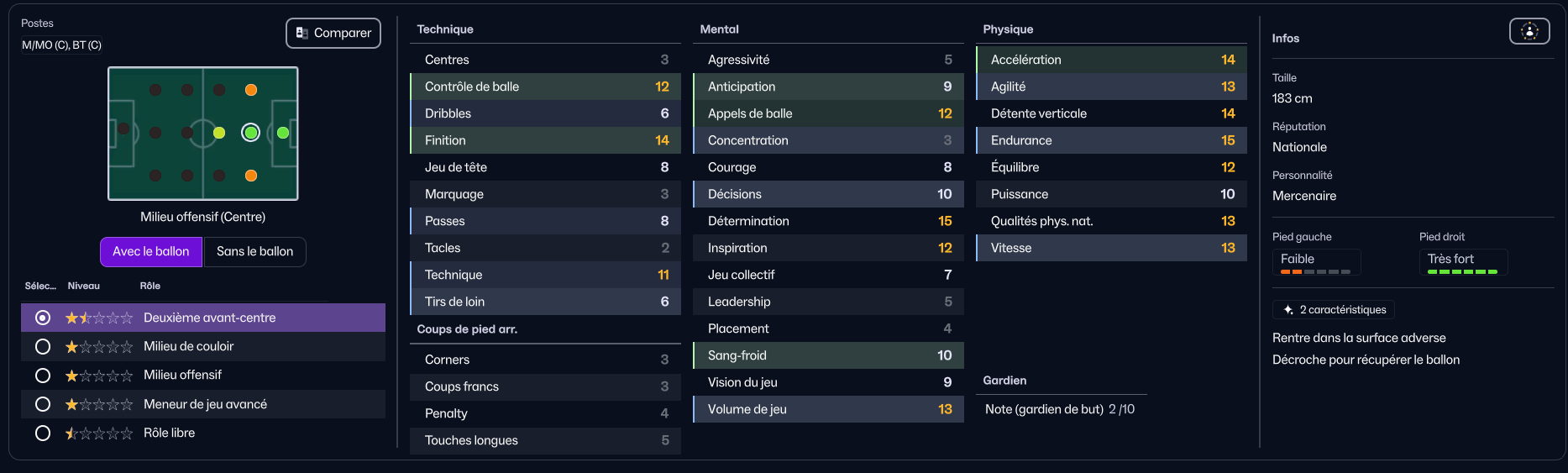Click the yellow-green central midfield dot on pitch

click(219, 133)
